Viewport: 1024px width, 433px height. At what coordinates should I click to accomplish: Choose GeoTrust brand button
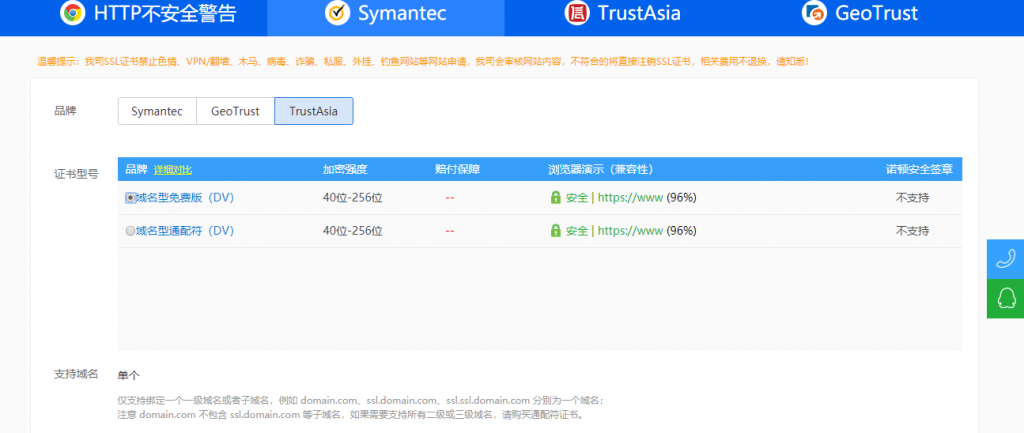pos(235,111)
